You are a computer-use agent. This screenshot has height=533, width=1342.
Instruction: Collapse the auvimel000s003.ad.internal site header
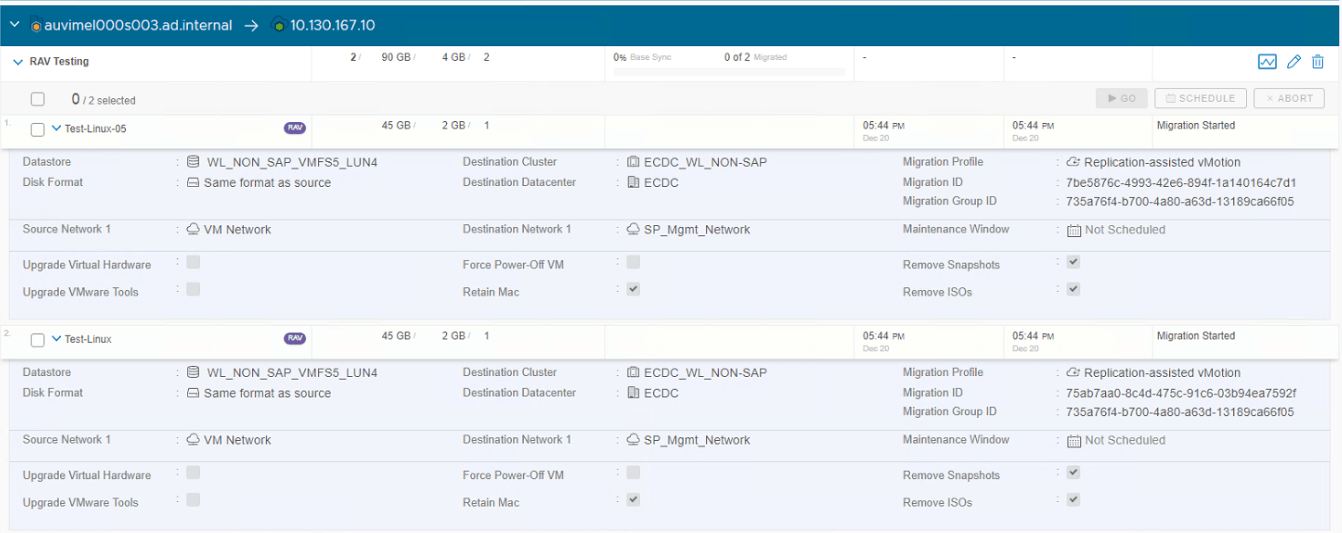coord(15,24)
